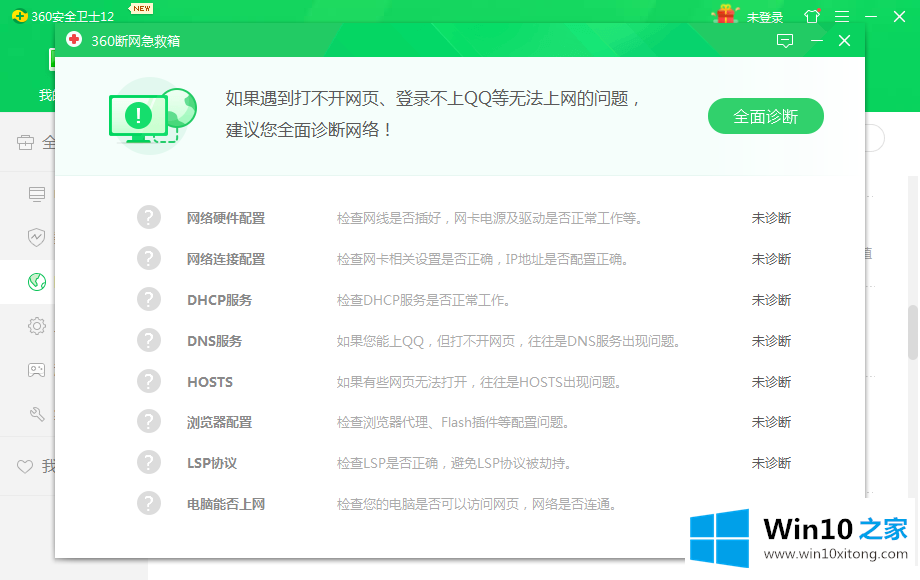Viewport: 920px width, 580px height.
Task: Close the 360断网急救箱 dialog
Action: point(844,40)
